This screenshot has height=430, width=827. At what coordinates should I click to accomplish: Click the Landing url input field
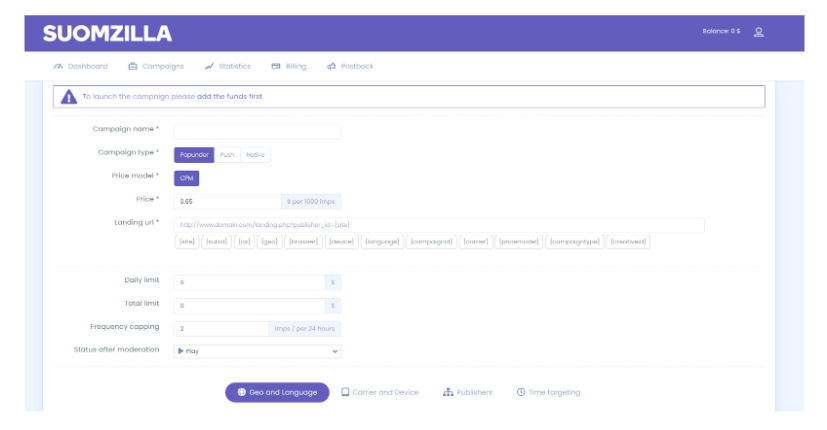[x=439, y=225]
